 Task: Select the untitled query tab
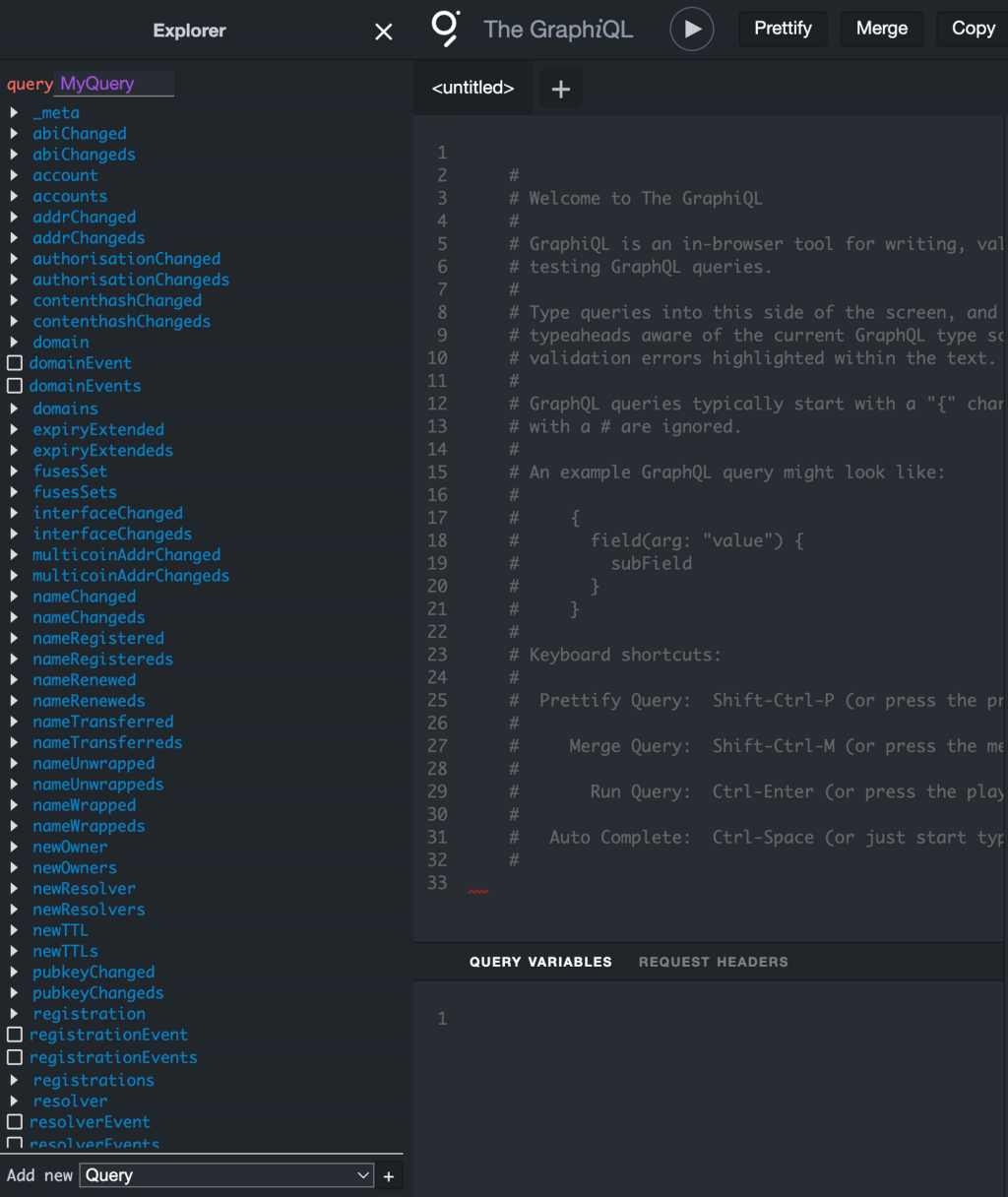[473, 88]
